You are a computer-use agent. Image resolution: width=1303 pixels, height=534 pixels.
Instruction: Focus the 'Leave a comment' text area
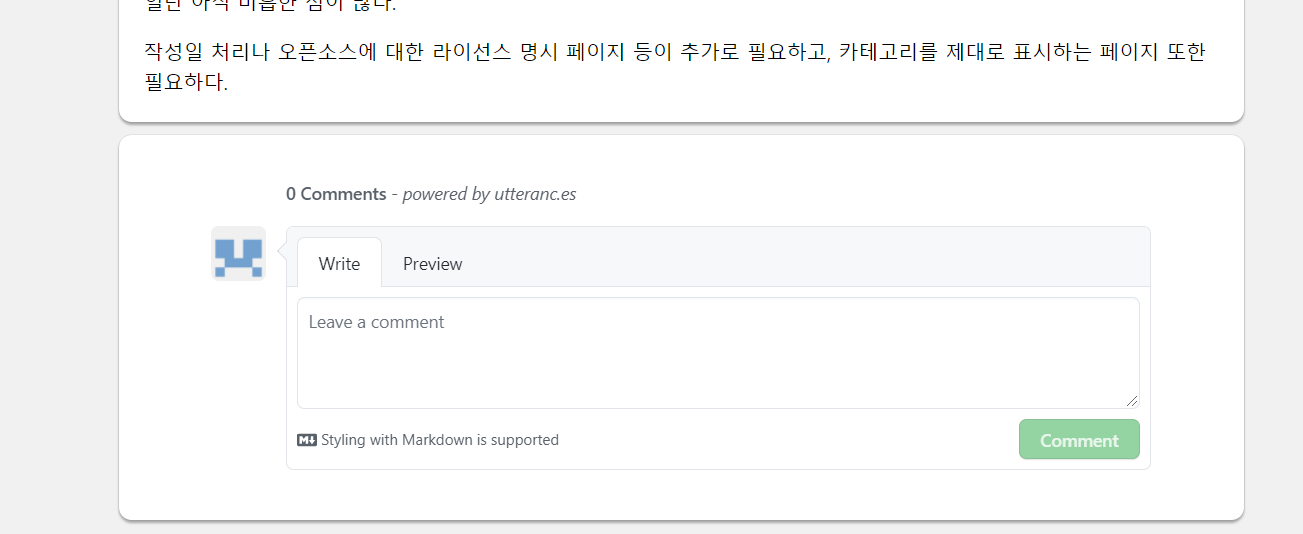717,352
